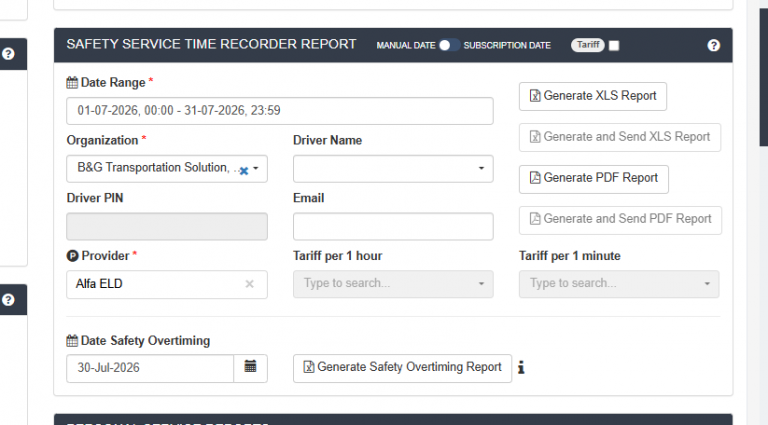Click the lower left sidebar help icon
The height and width of the screenshot is (425, 768).
click(x=8, y=300)
